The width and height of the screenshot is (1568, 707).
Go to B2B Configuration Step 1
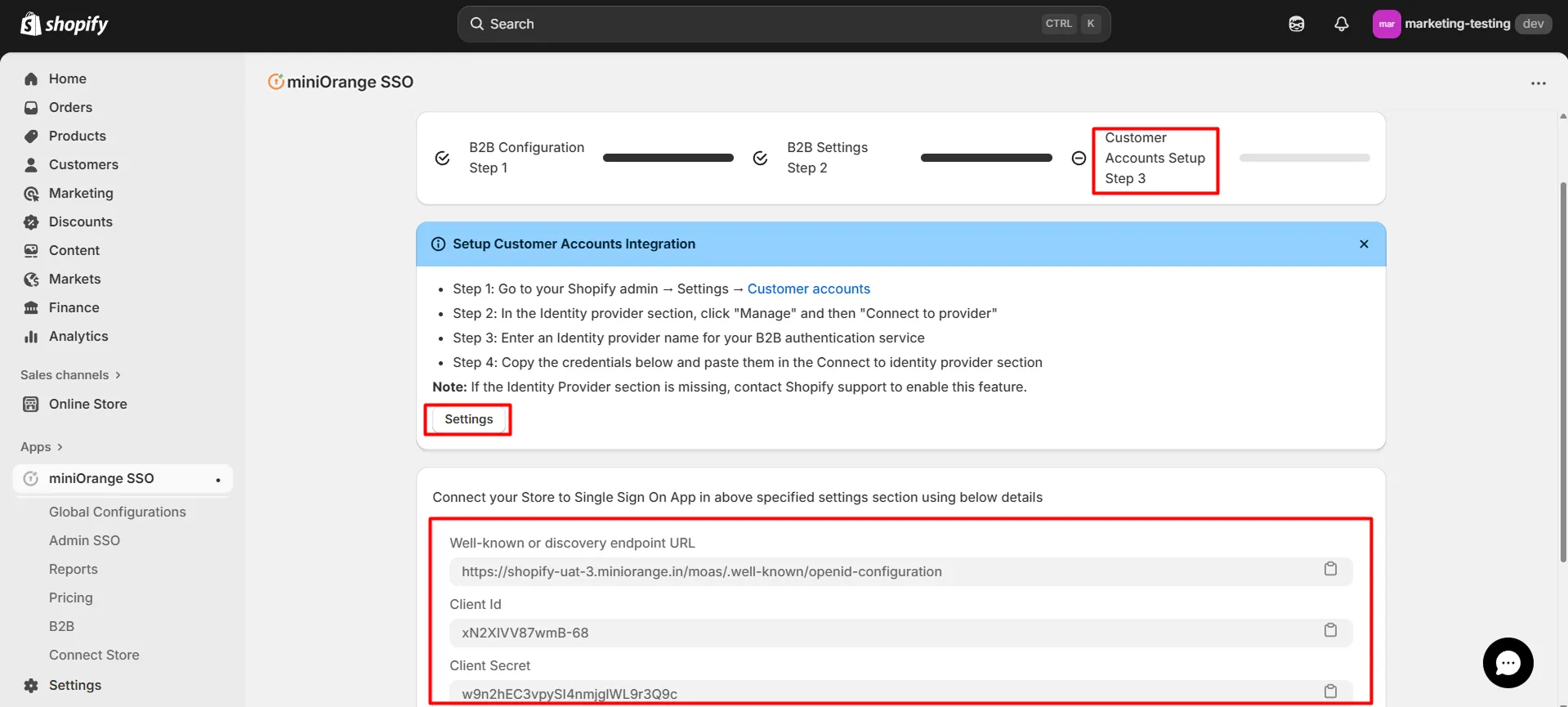click(x=526, y=158)
